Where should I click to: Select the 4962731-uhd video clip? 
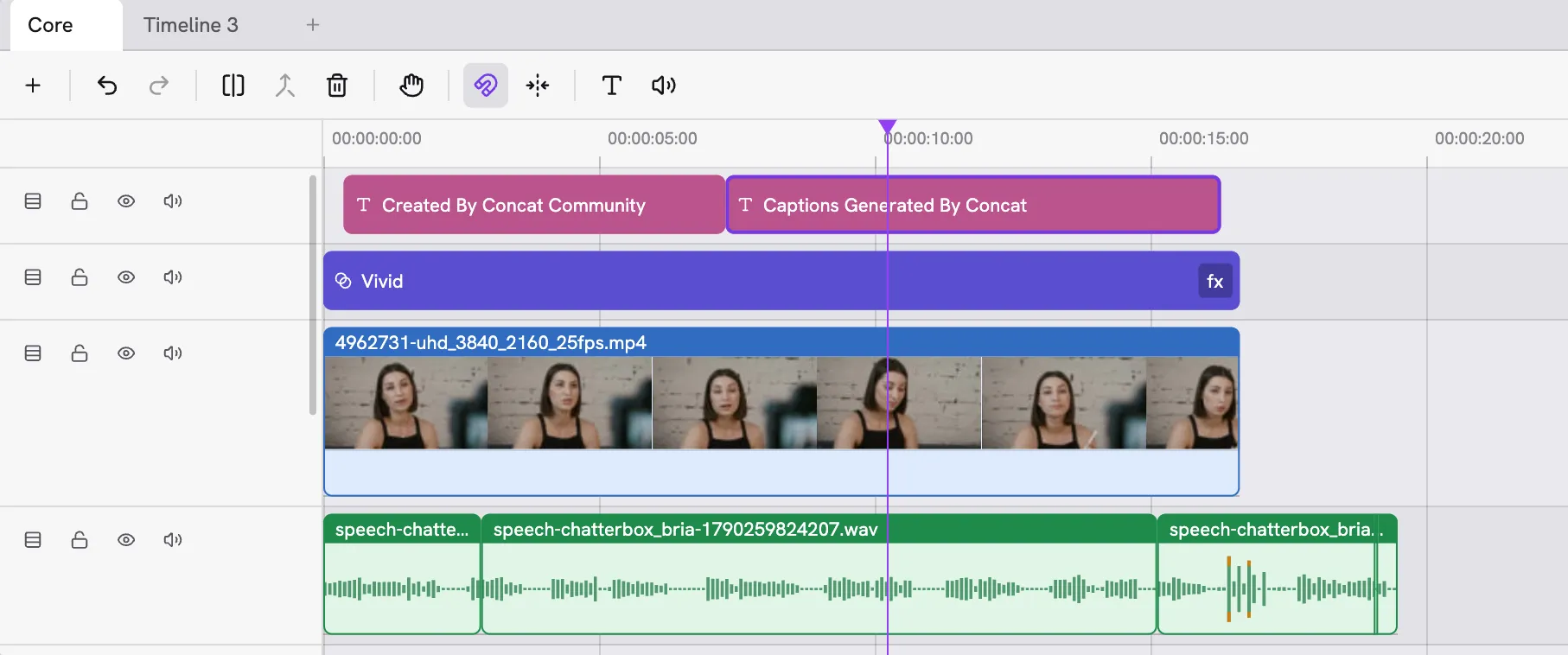pos(781,411)
